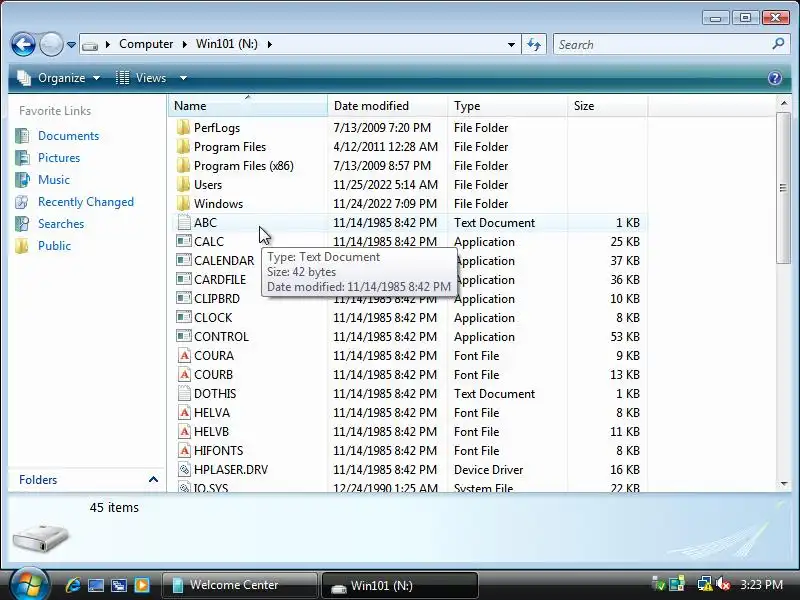This screenshot has width=800, height=600.
Task: Open the Pictures favorite link
Action: click(59, 158)
